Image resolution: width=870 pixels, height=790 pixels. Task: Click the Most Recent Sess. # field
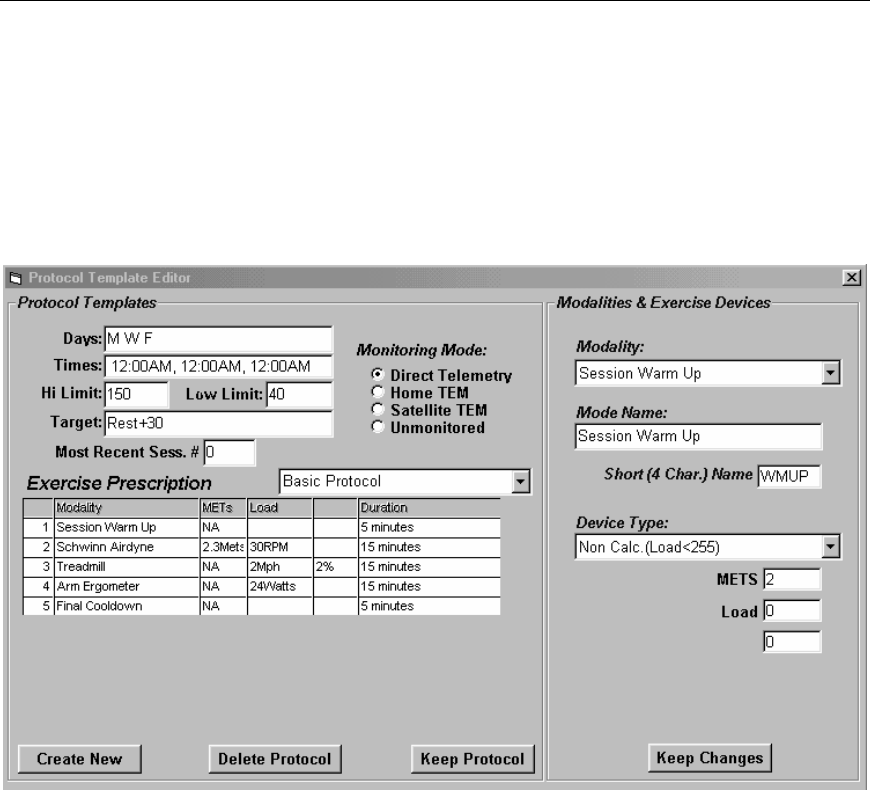point(229,453)
